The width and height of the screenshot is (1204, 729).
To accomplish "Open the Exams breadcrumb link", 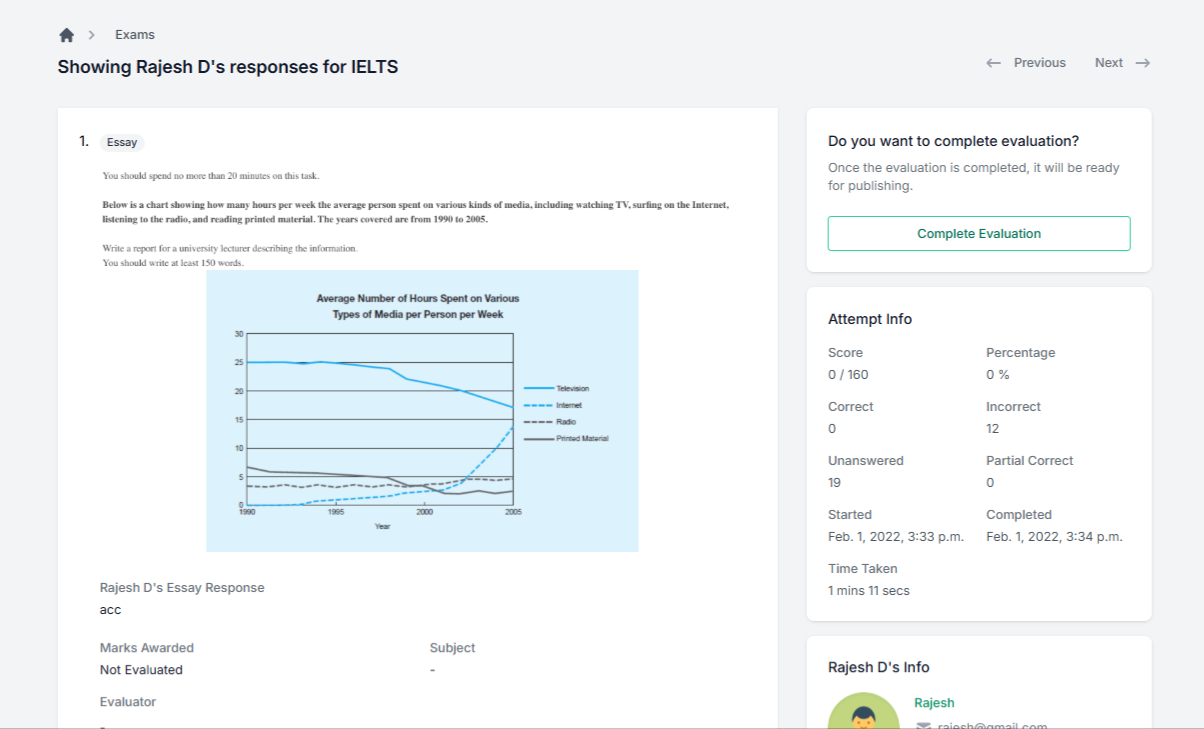I will click(x=135, y=35).
